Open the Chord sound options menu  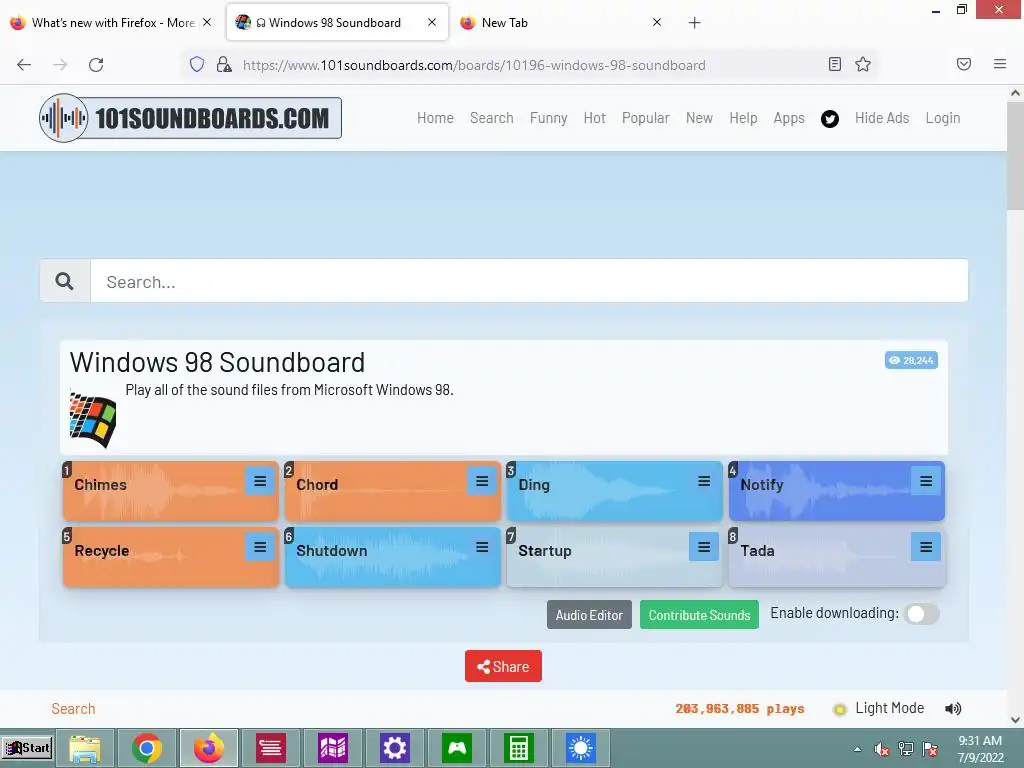point(482,482)
